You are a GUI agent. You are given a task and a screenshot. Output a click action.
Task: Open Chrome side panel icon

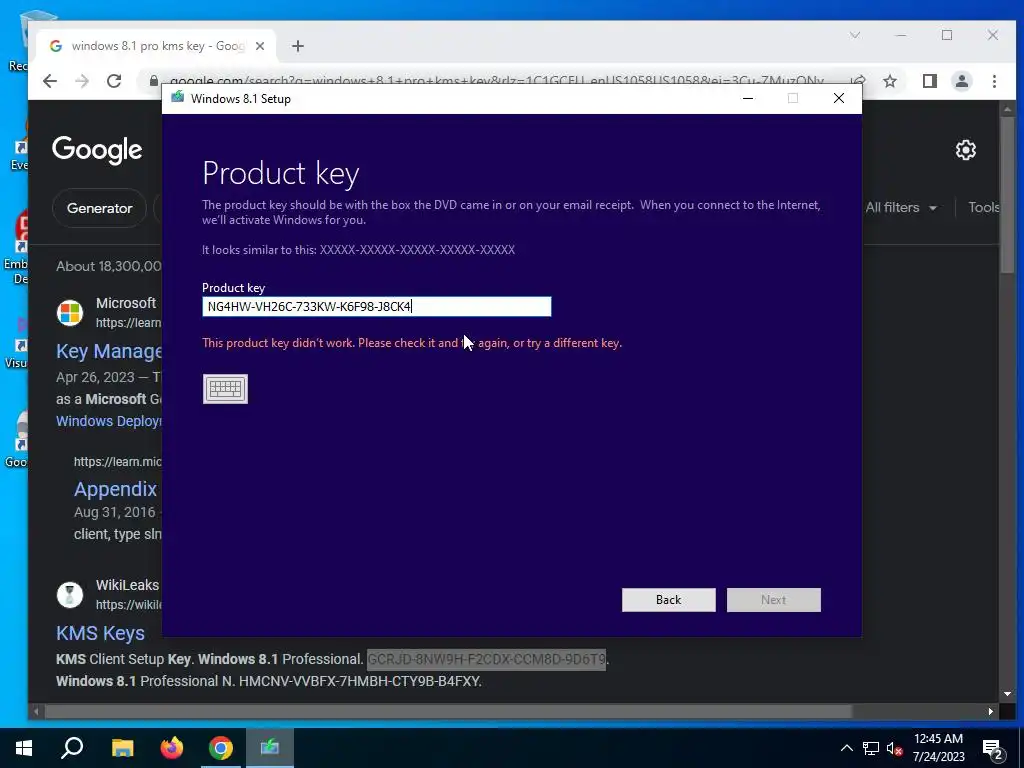click(x=929, y=81)
